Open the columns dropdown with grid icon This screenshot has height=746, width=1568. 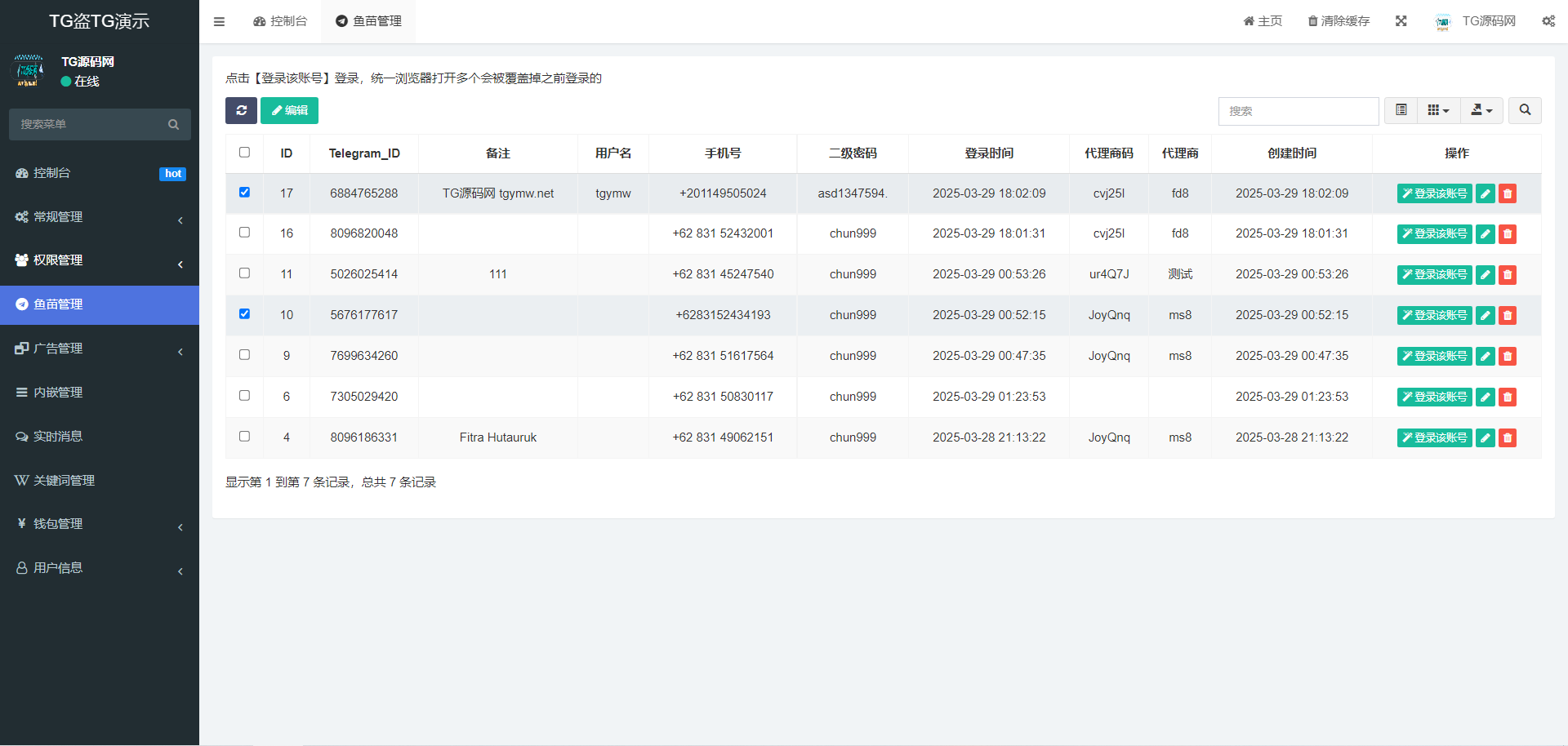[x=1438, y=110]
